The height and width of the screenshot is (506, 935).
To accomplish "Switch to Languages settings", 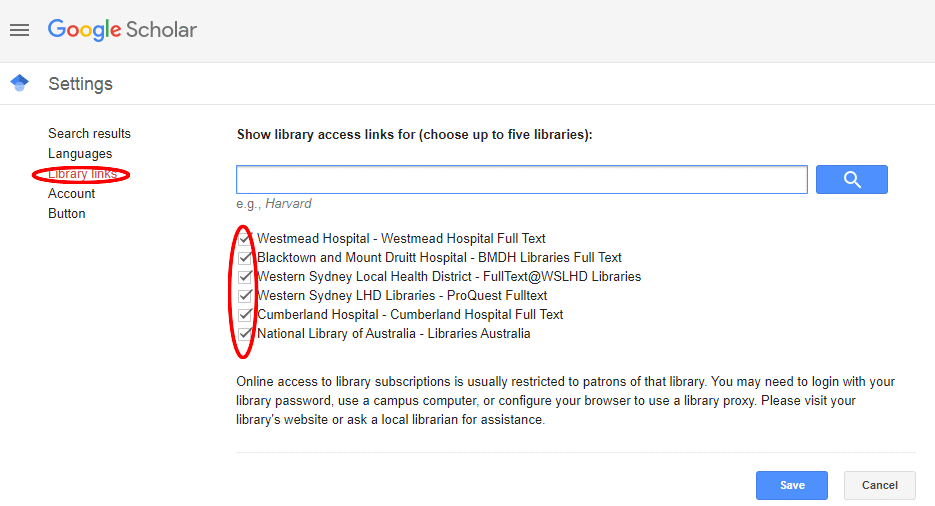I will point(80,154).
